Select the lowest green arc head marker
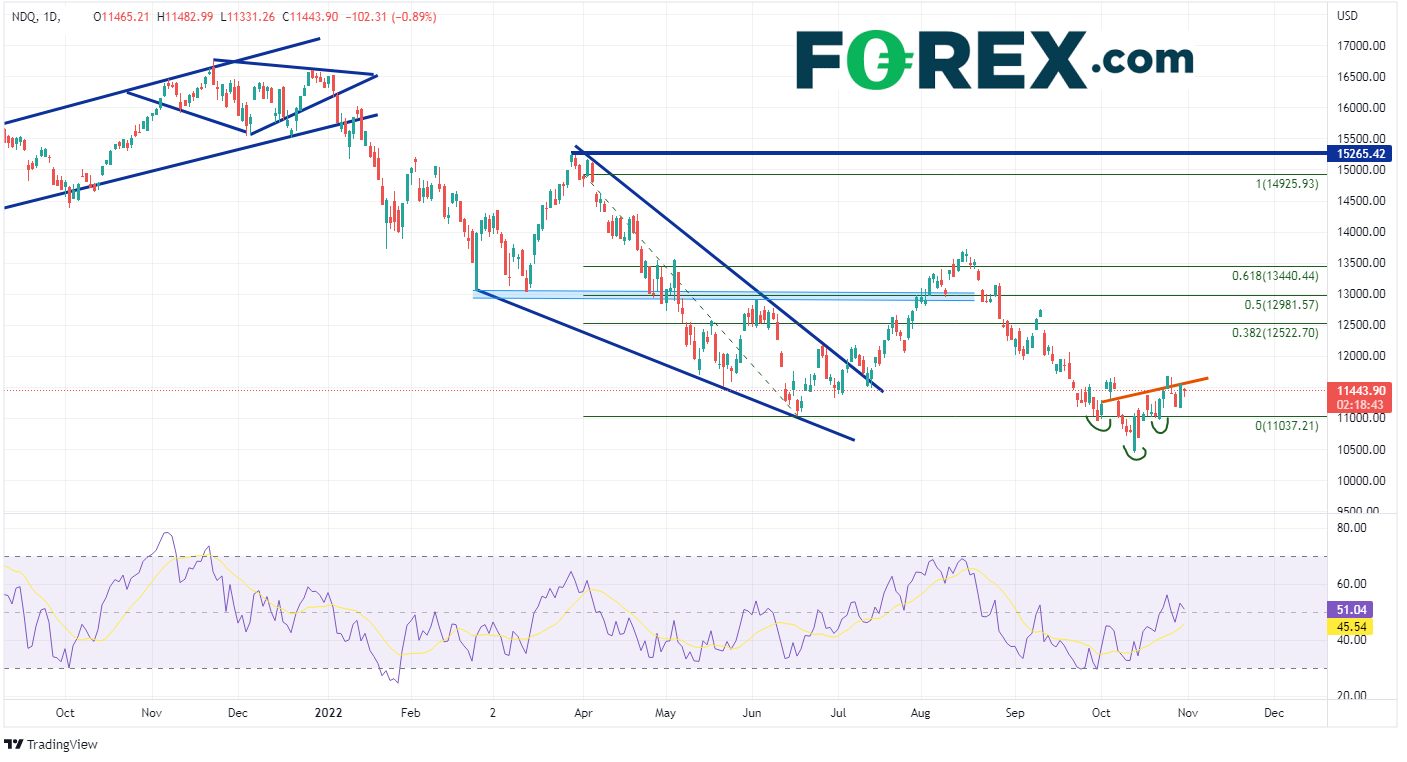This screenshot has height=762, width=1407. (x=1134, y=454)
